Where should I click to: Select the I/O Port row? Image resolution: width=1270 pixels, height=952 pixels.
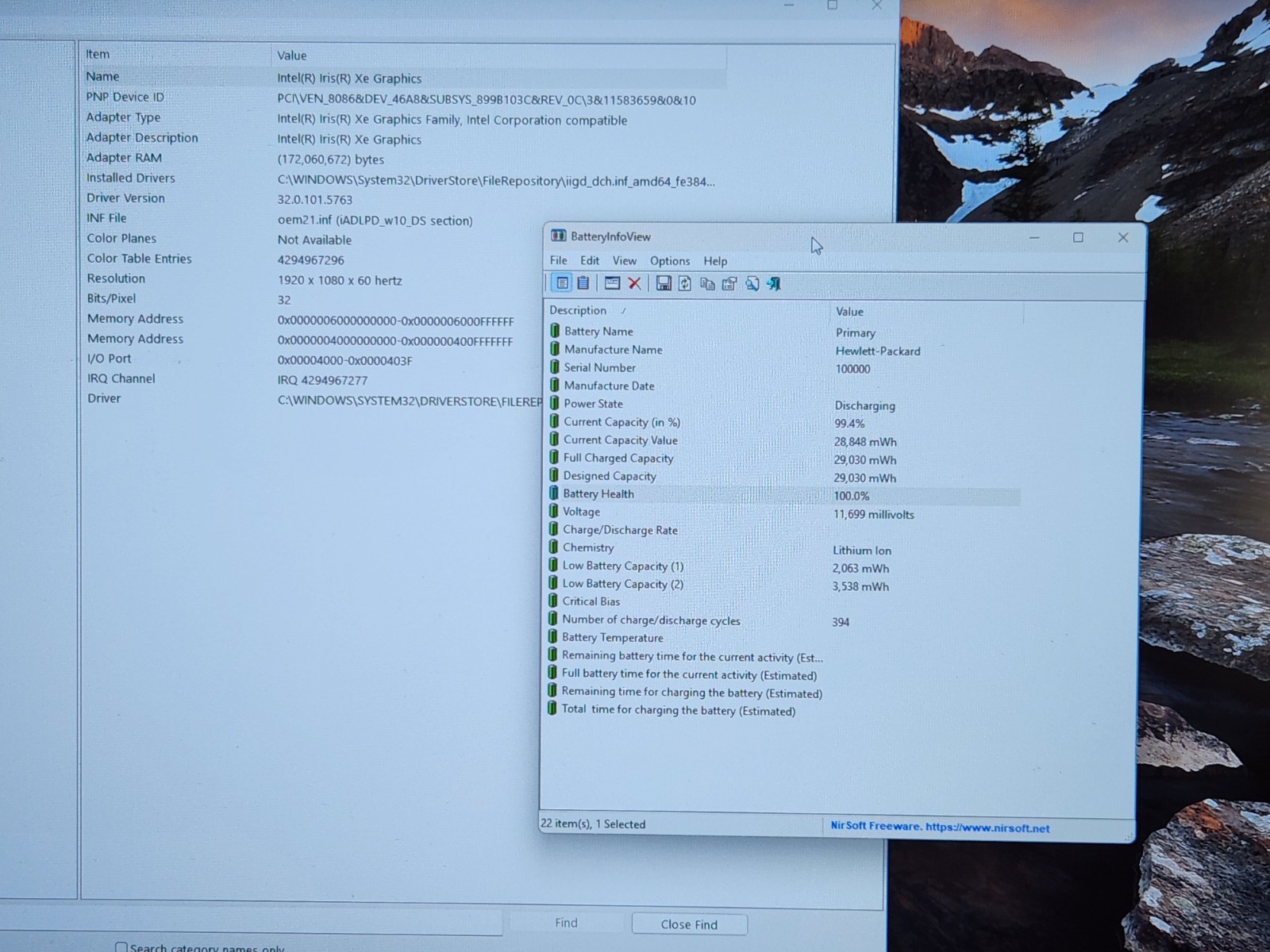[x=314, y=359]
